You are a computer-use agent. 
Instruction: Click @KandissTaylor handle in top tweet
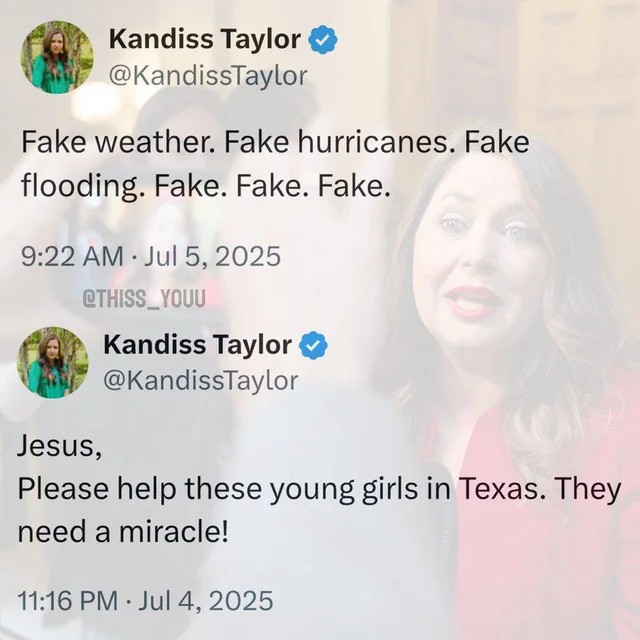207,76
